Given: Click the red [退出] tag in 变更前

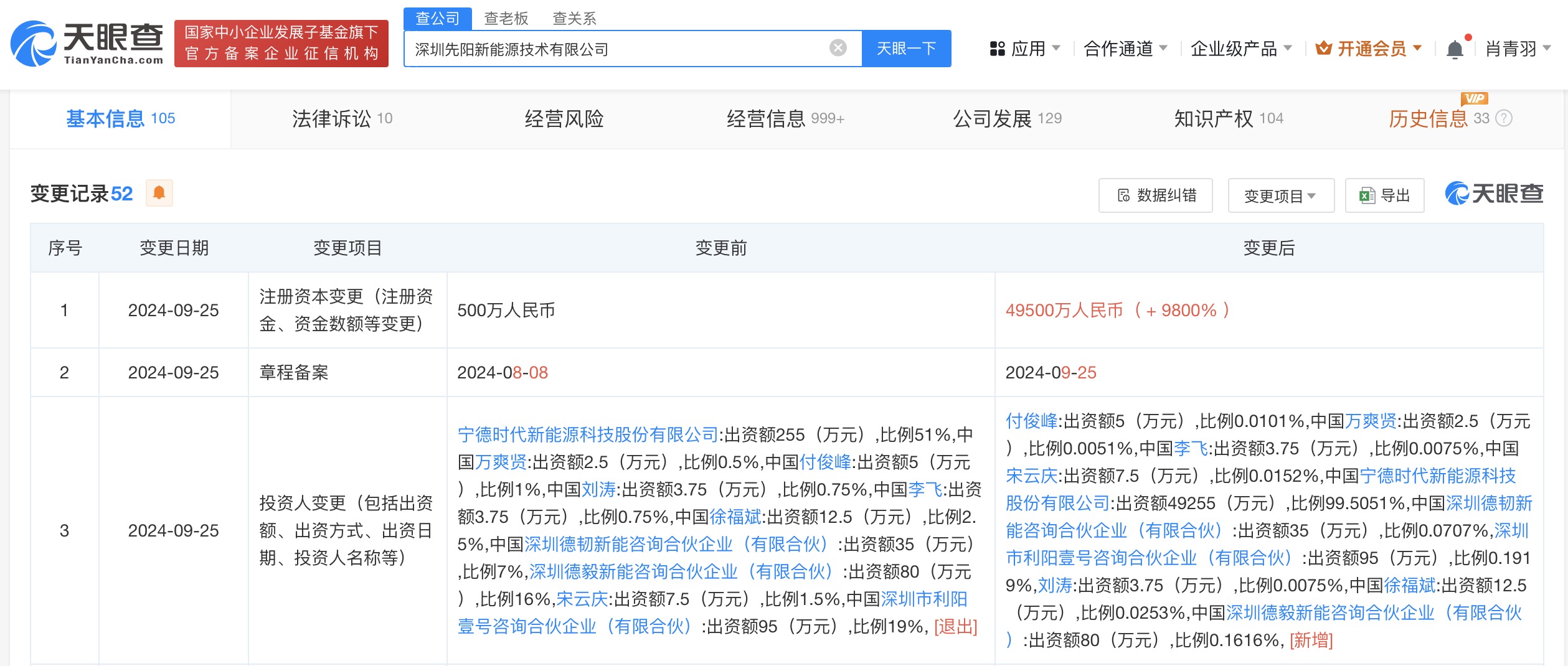Looking at the screenshot, I should coord(956,626).
